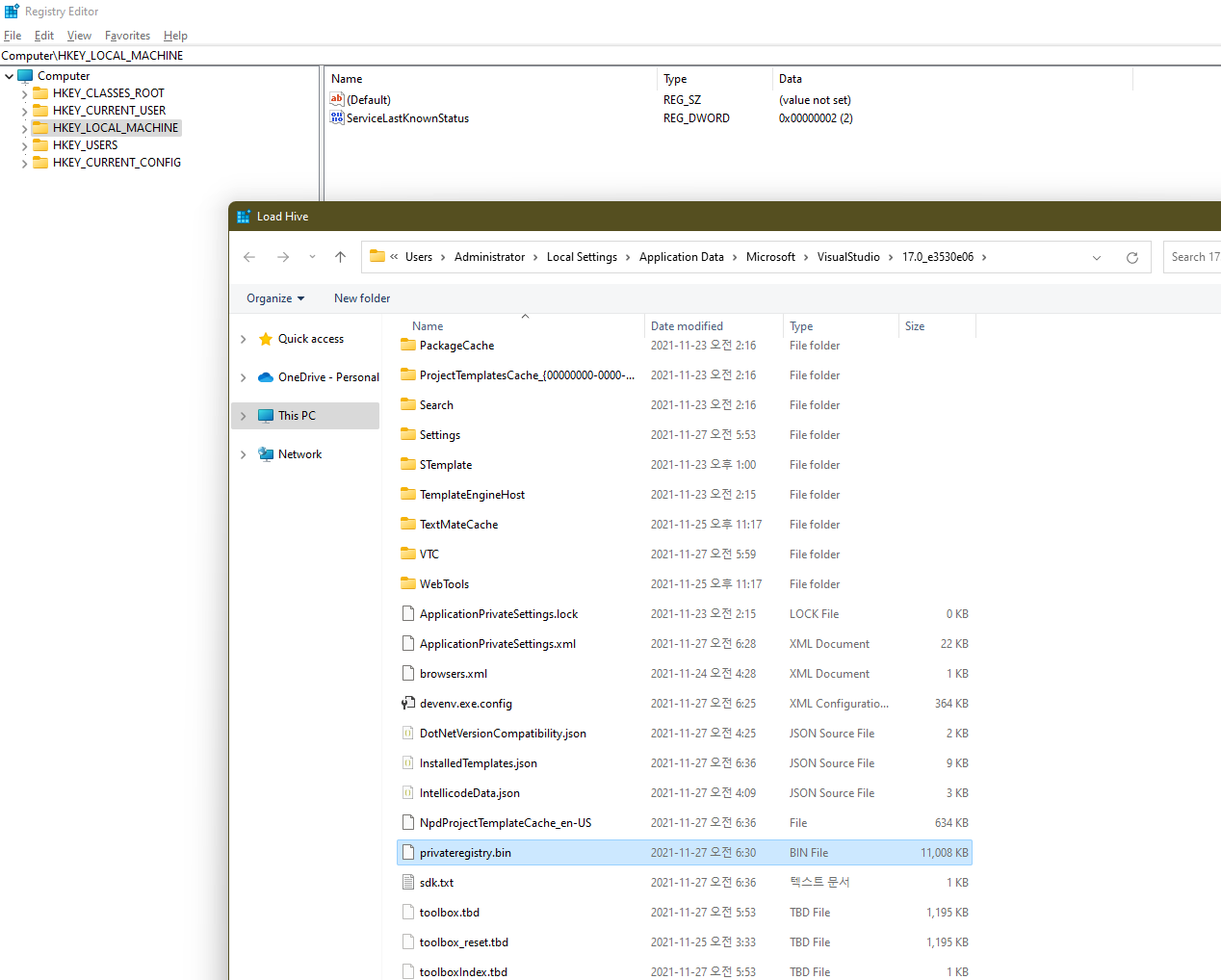Refresh the Load Hive folder view
The image size is (1221, 980).
pyautogui.click(x=1132, y=257)
